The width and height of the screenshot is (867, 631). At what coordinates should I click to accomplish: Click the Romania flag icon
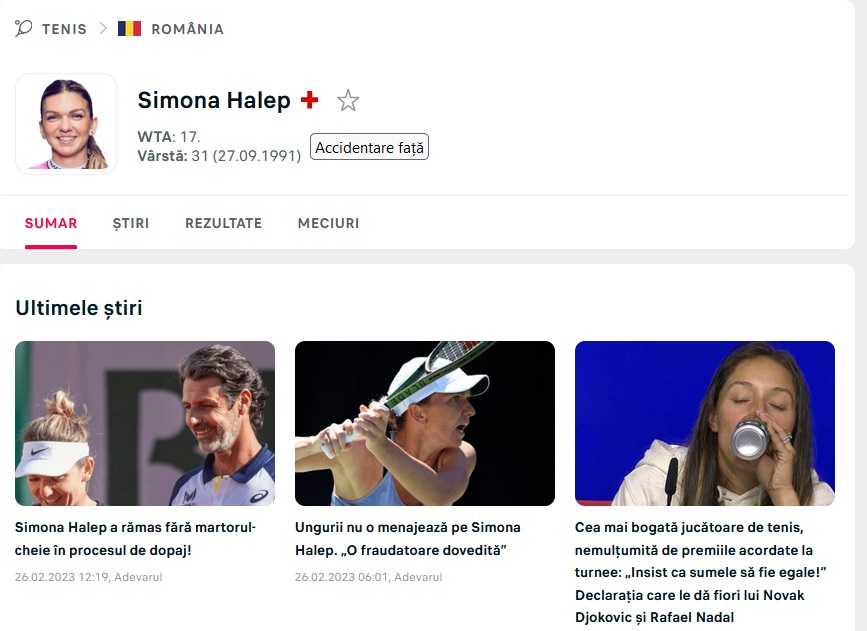pos(129,28)
